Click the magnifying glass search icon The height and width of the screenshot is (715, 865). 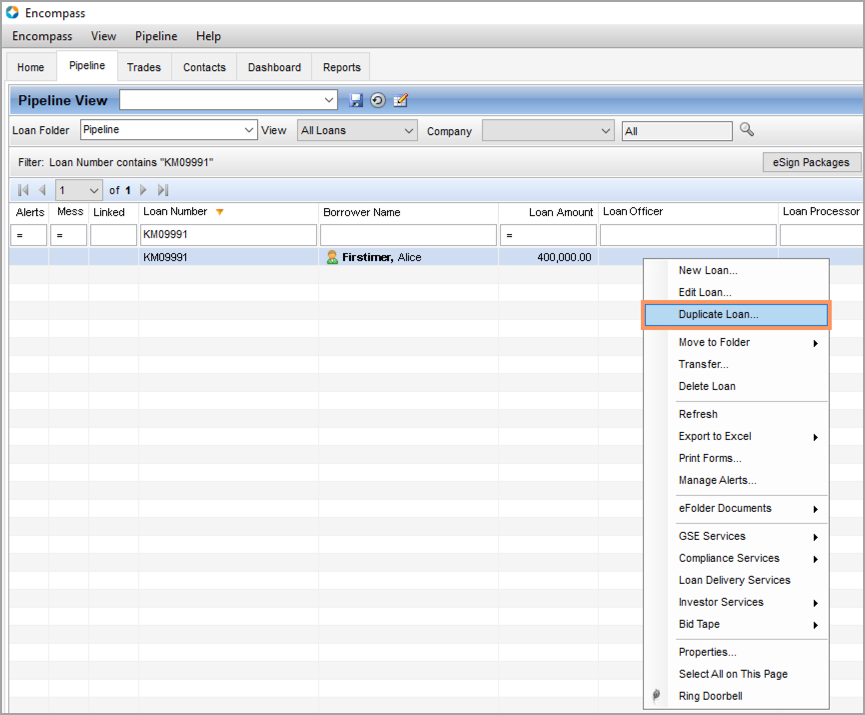(x=747, y=130)
